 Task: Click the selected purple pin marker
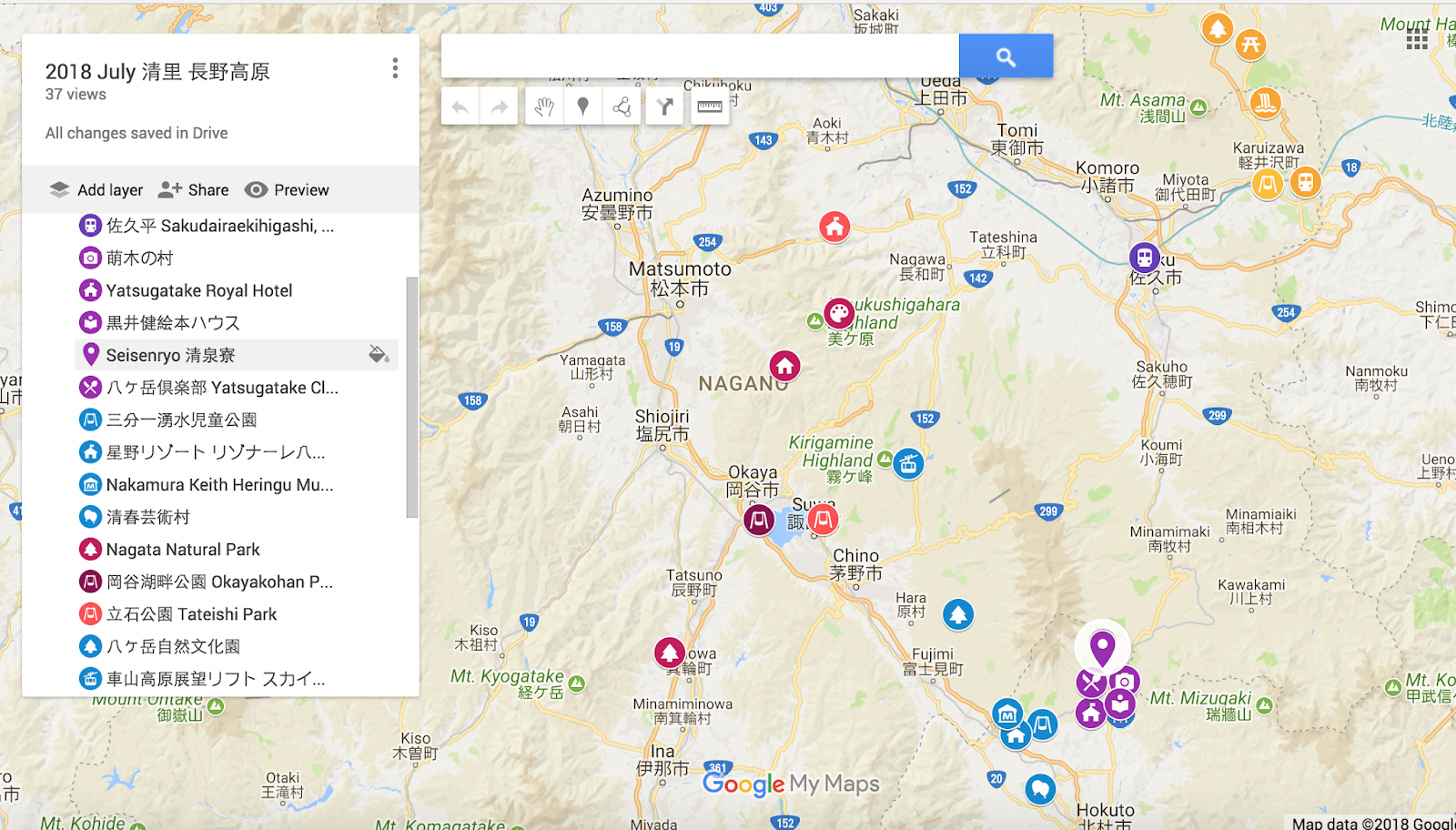pyautogui.click(x=1102, y=647)
